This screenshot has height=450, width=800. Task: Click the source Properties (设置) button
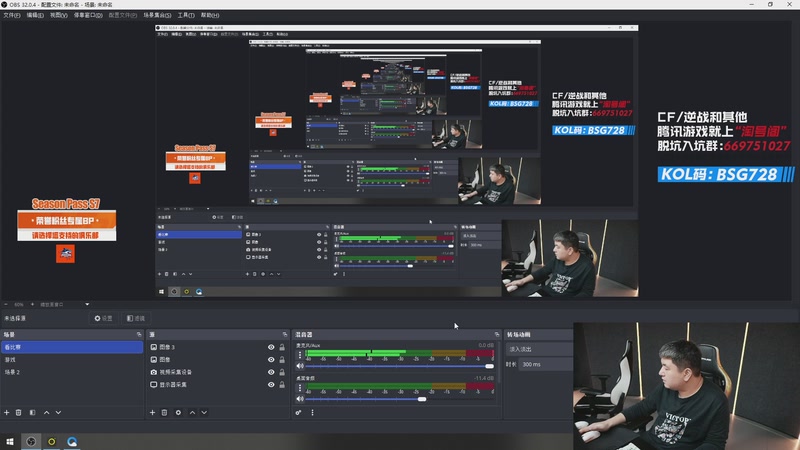104,318
